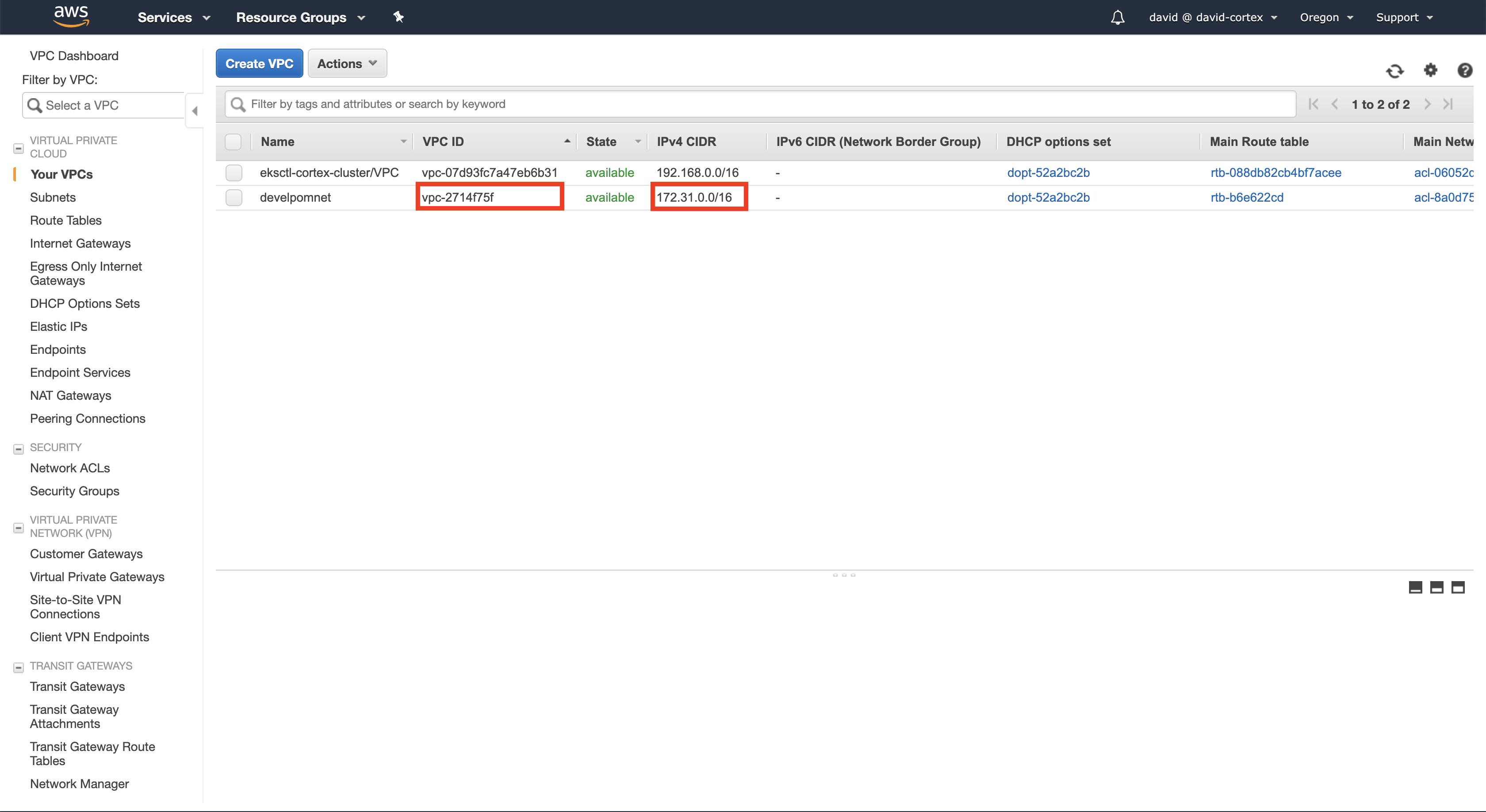
Task: Toggle the select-all checkbox in table header
Action: 233,142
